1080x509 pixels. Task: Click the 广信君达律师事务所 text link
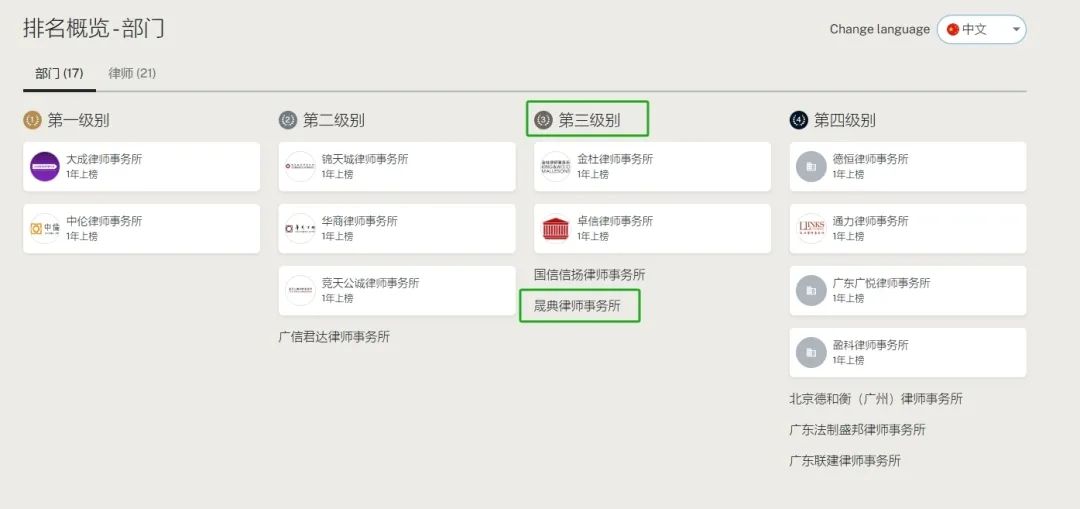pos(334,337)
